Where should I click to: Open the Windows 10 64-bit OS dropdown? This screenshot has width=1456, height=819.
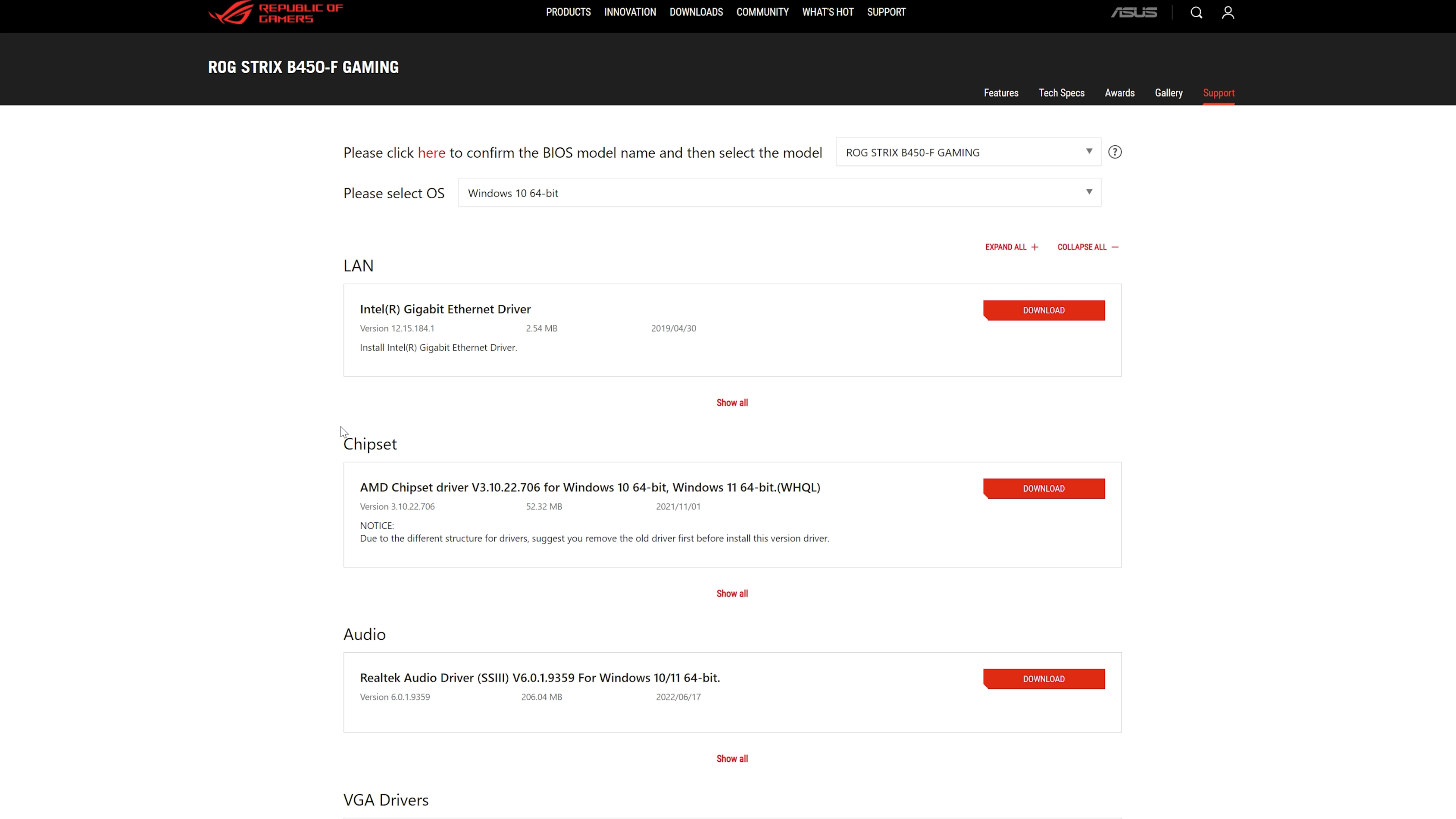[x=779, y=193]
